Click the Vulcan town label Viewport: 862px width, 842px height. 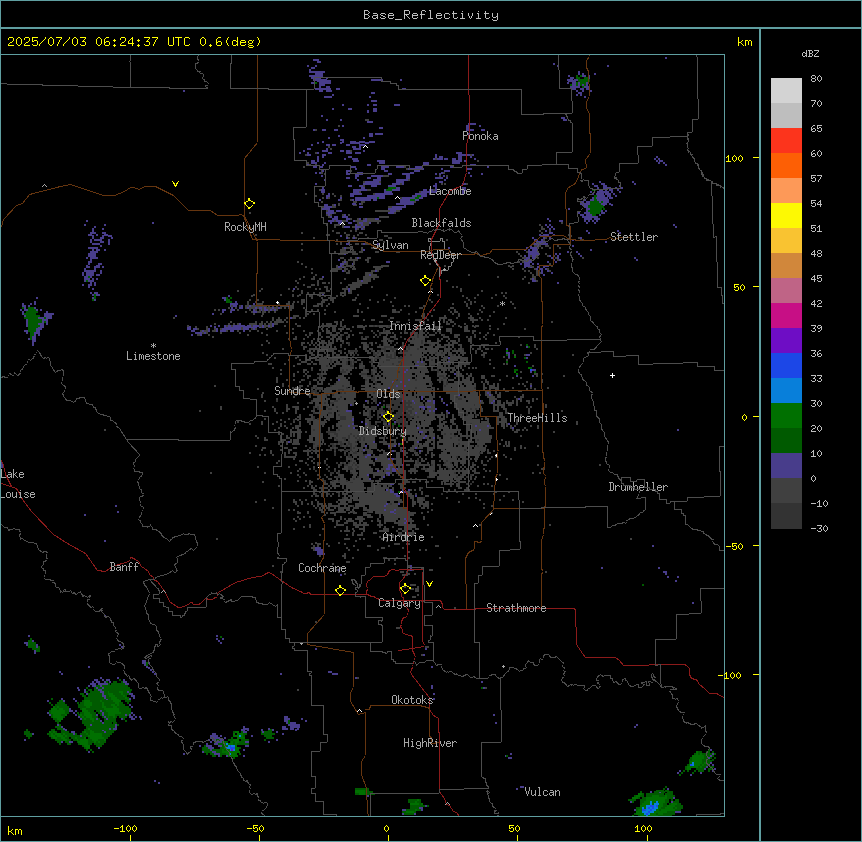pyautogui.click(x=543, y=792)
